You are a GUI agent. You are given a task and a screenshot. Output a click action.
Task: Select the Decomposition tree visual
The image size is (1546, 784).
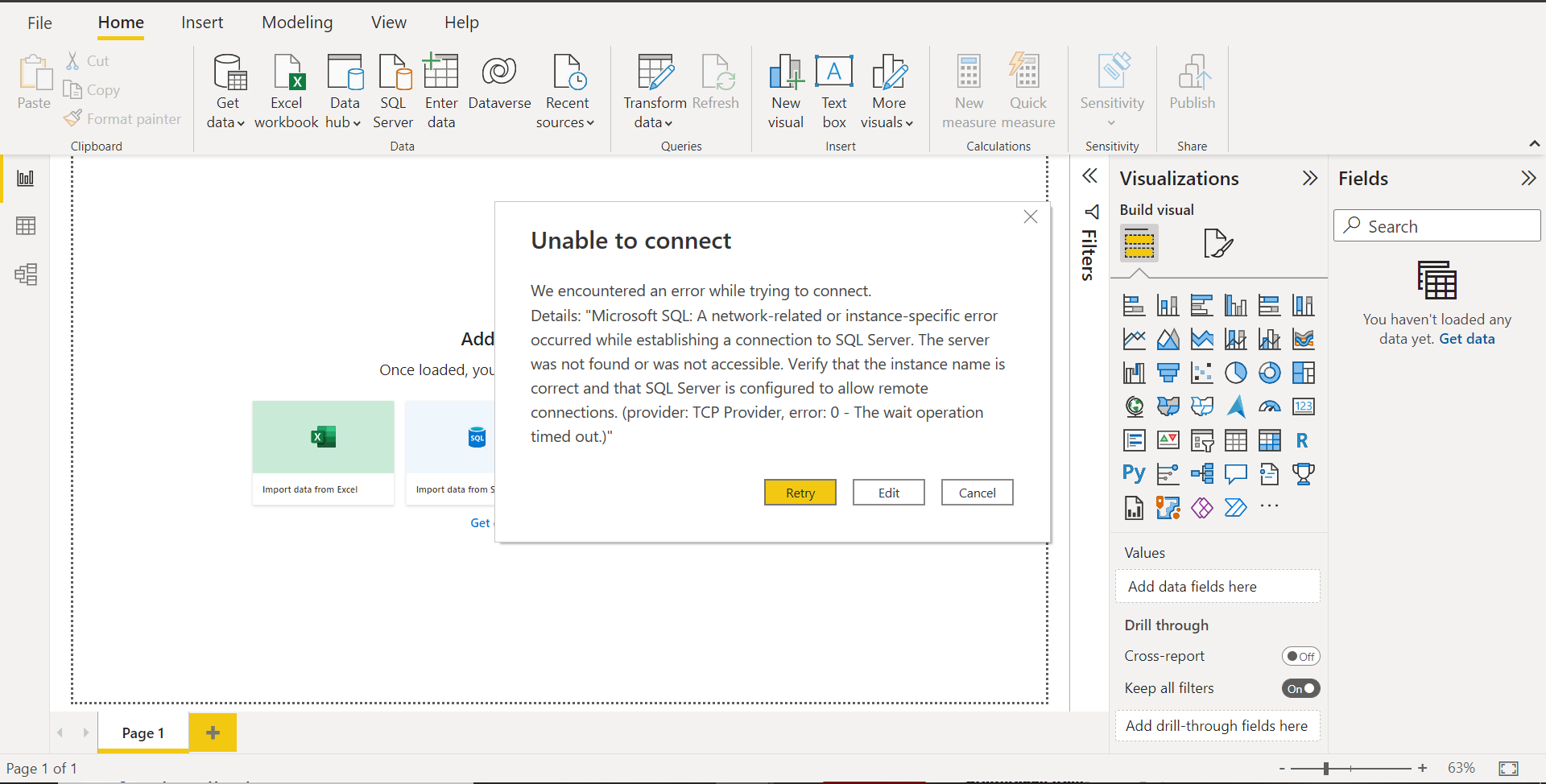click(x=1201, y=474)
